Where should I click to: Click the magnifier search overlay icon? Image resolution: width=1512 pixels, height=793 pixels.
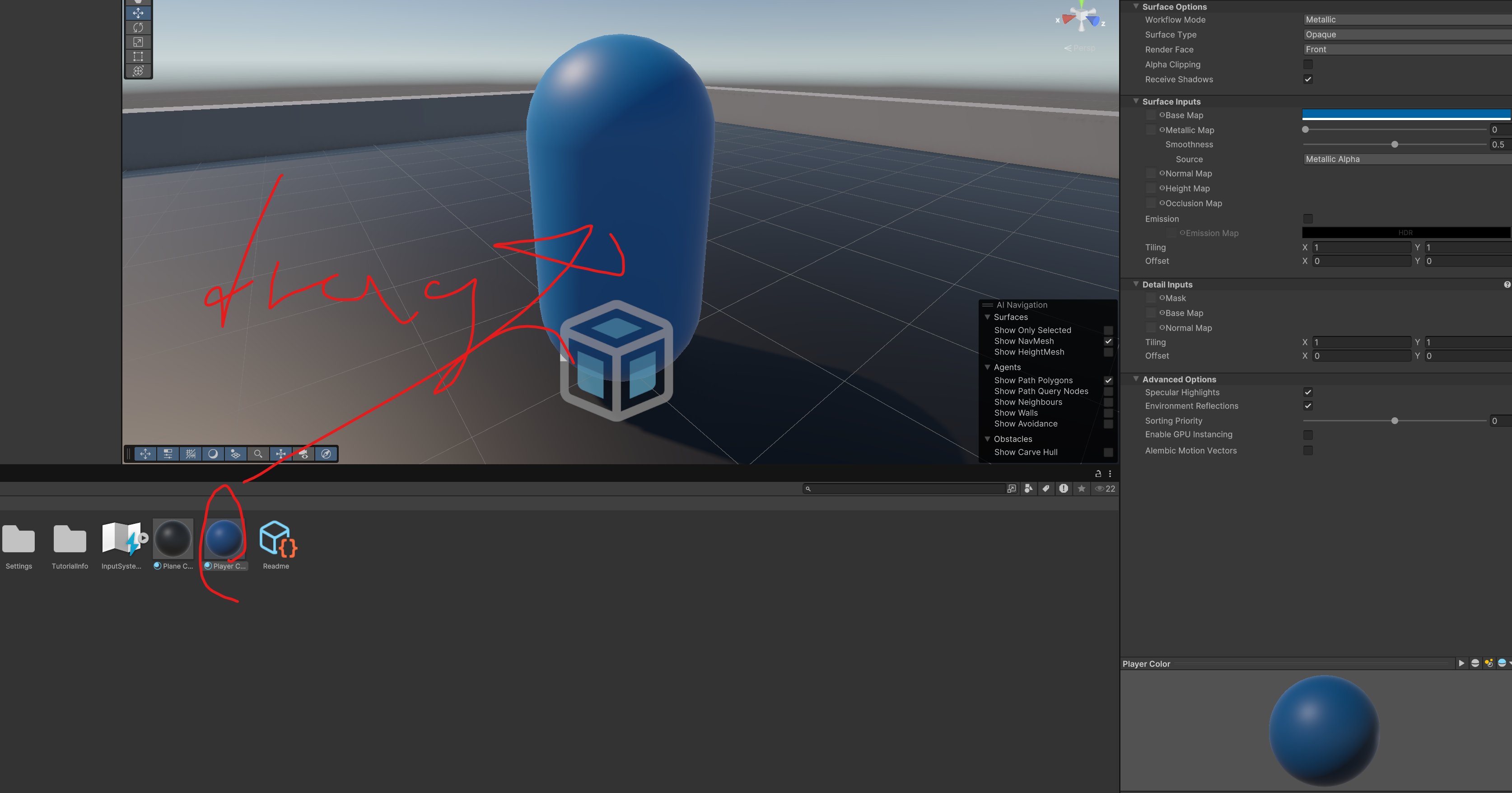[258, 454]
